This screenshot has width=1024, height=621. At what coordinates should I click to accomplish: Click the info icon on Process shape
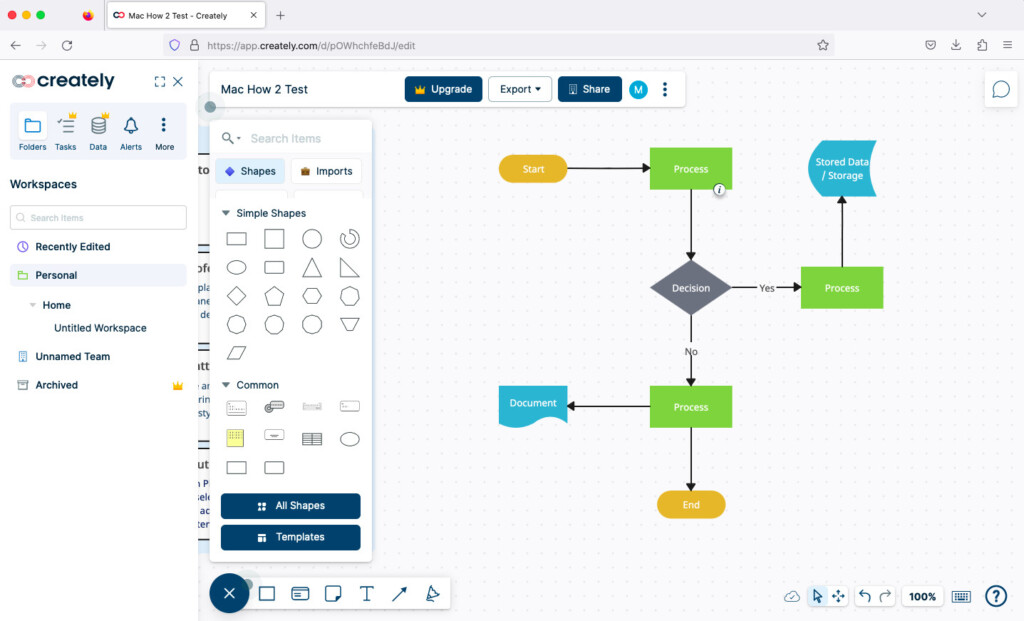click(719, 189)
